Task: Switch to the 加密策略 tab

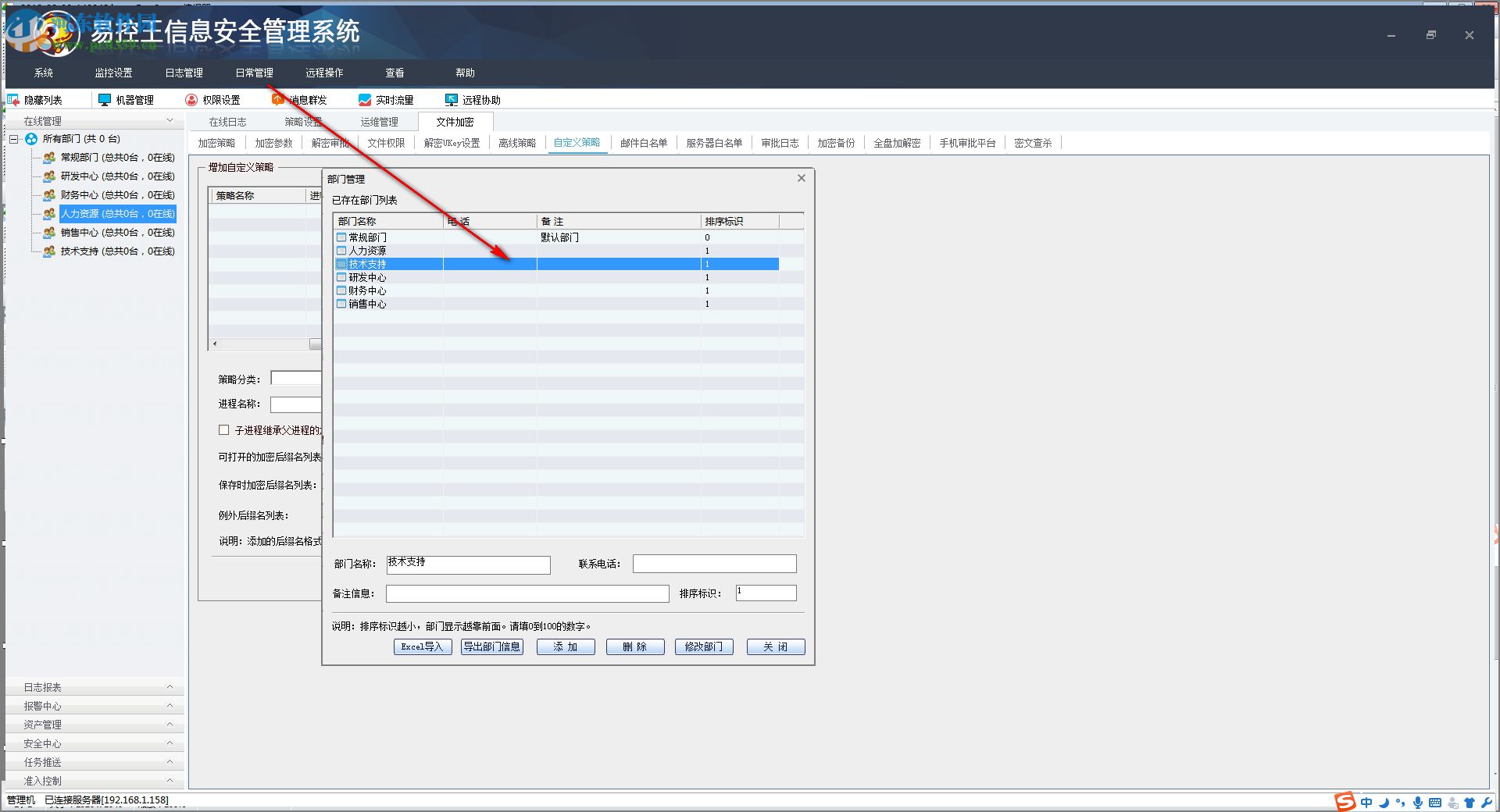Action: (216, 143)
